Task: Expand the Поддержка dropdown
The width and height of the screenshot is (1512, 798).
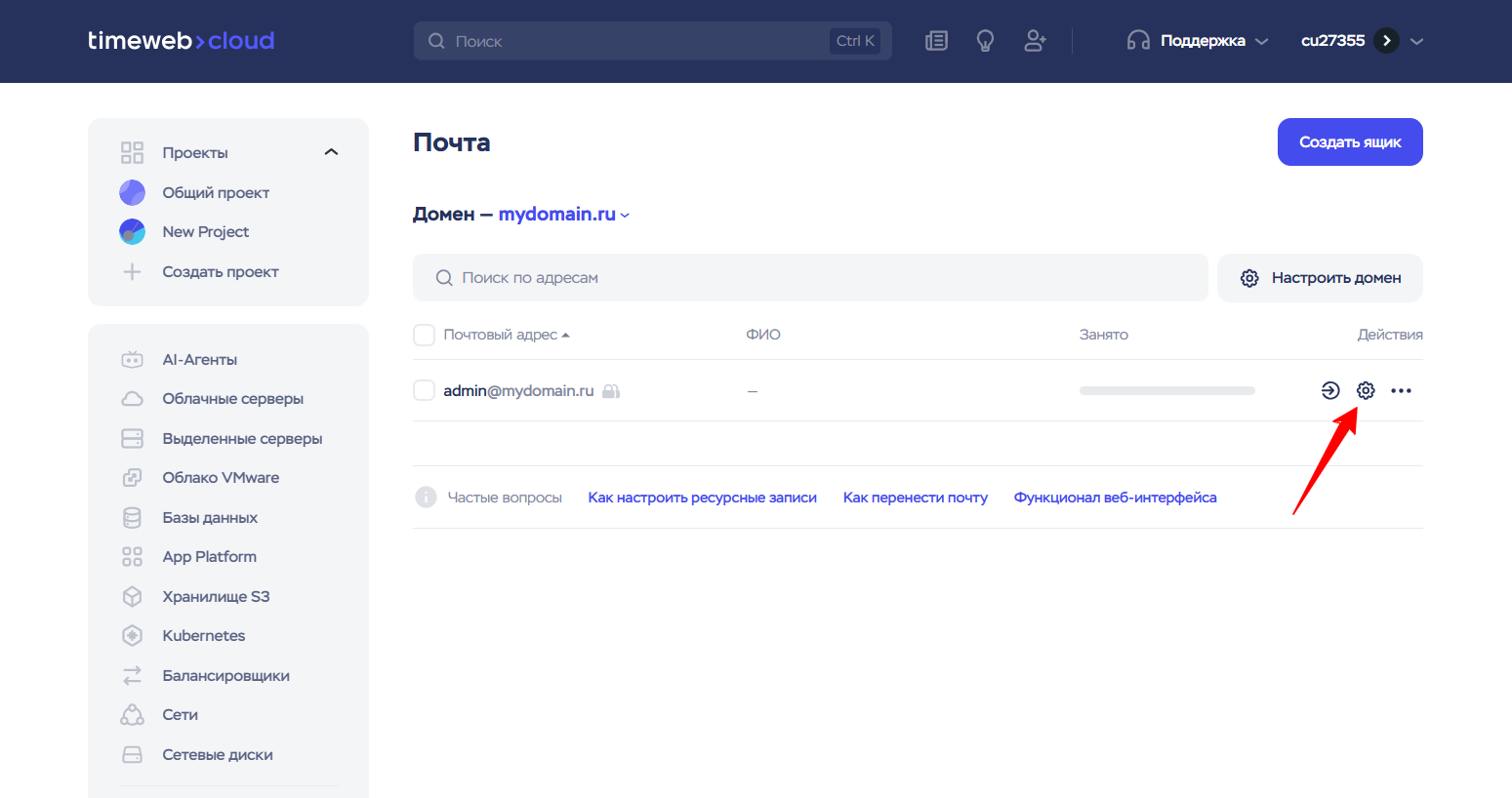Action: [x=1202, y=41]
